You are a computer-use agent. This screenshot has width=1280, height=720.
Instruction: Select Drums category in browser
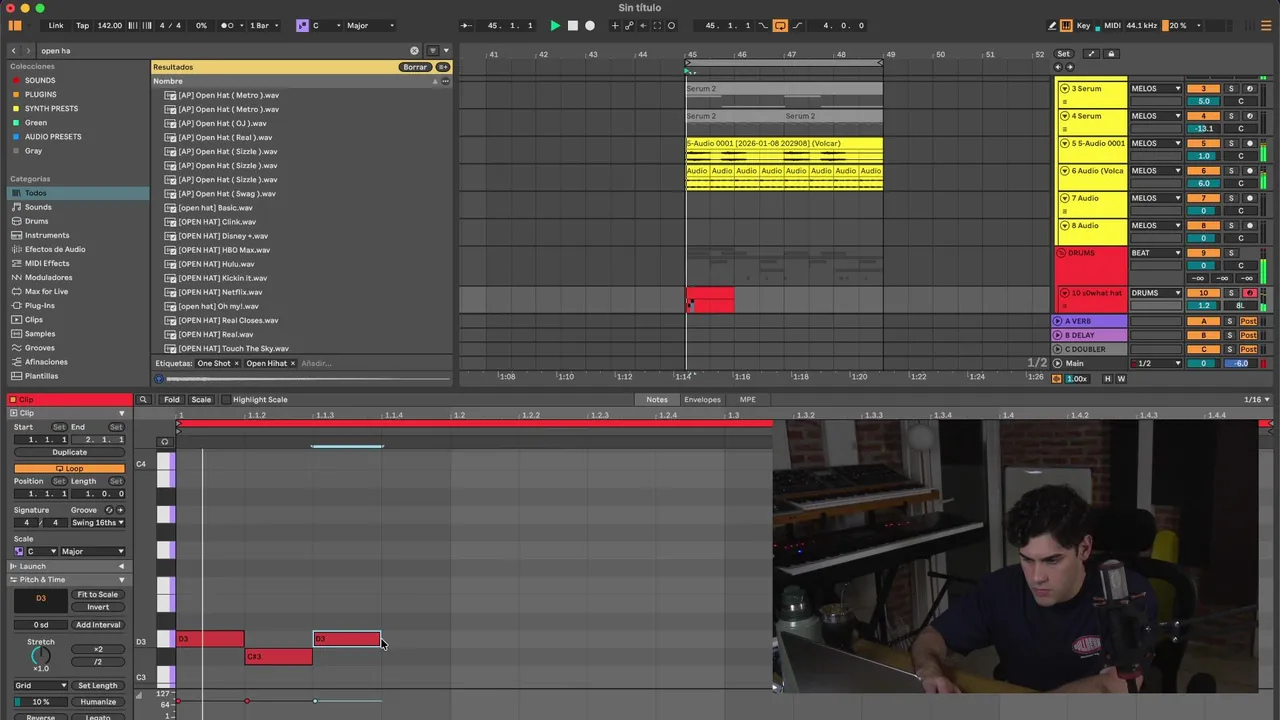(x=36, y=221)
